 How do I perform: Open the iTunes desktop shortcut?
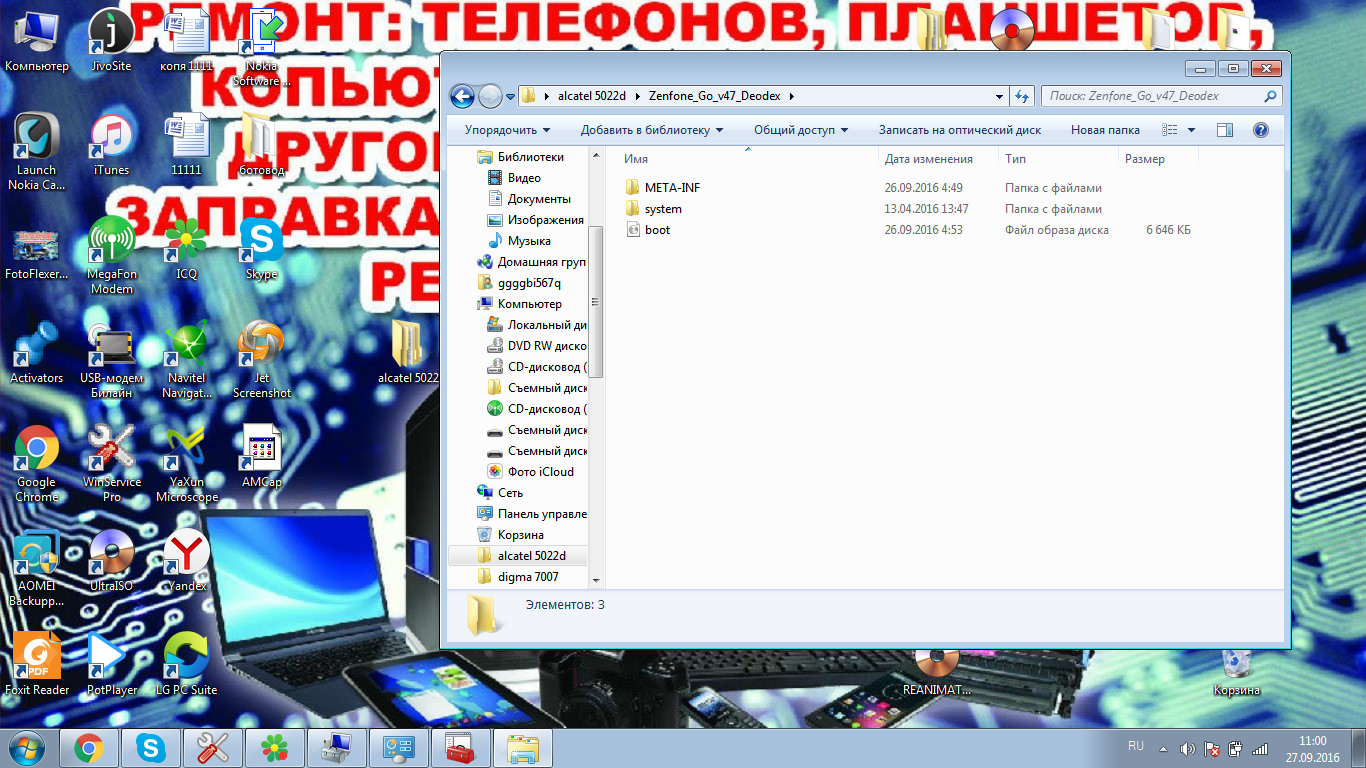click(111, 142)
